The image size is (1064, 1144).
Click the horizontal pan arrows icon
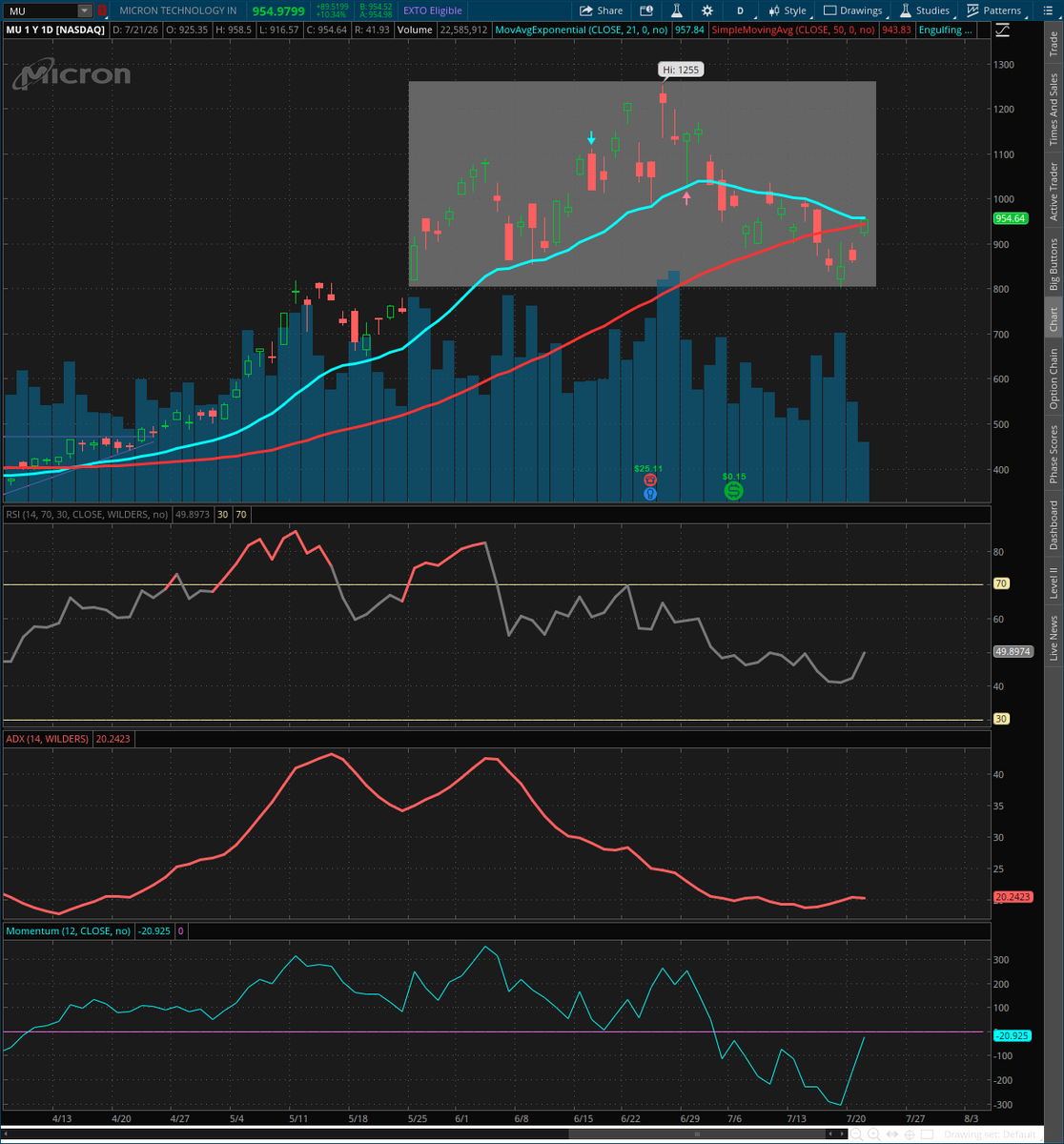pyautogui.click(x=891, y=1134)
